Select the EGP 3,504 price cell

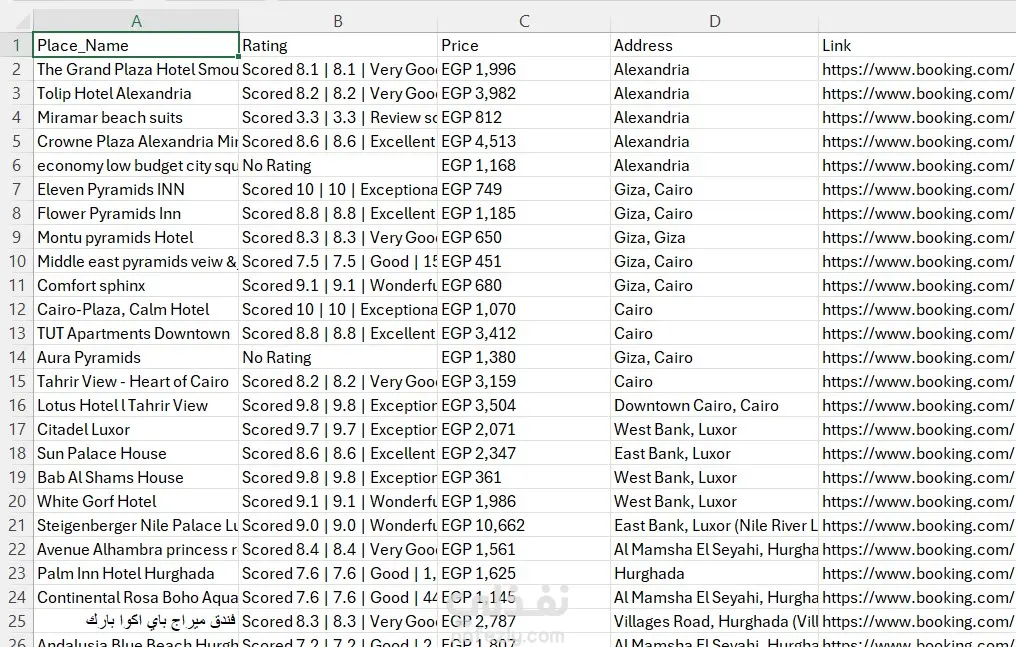524,405
